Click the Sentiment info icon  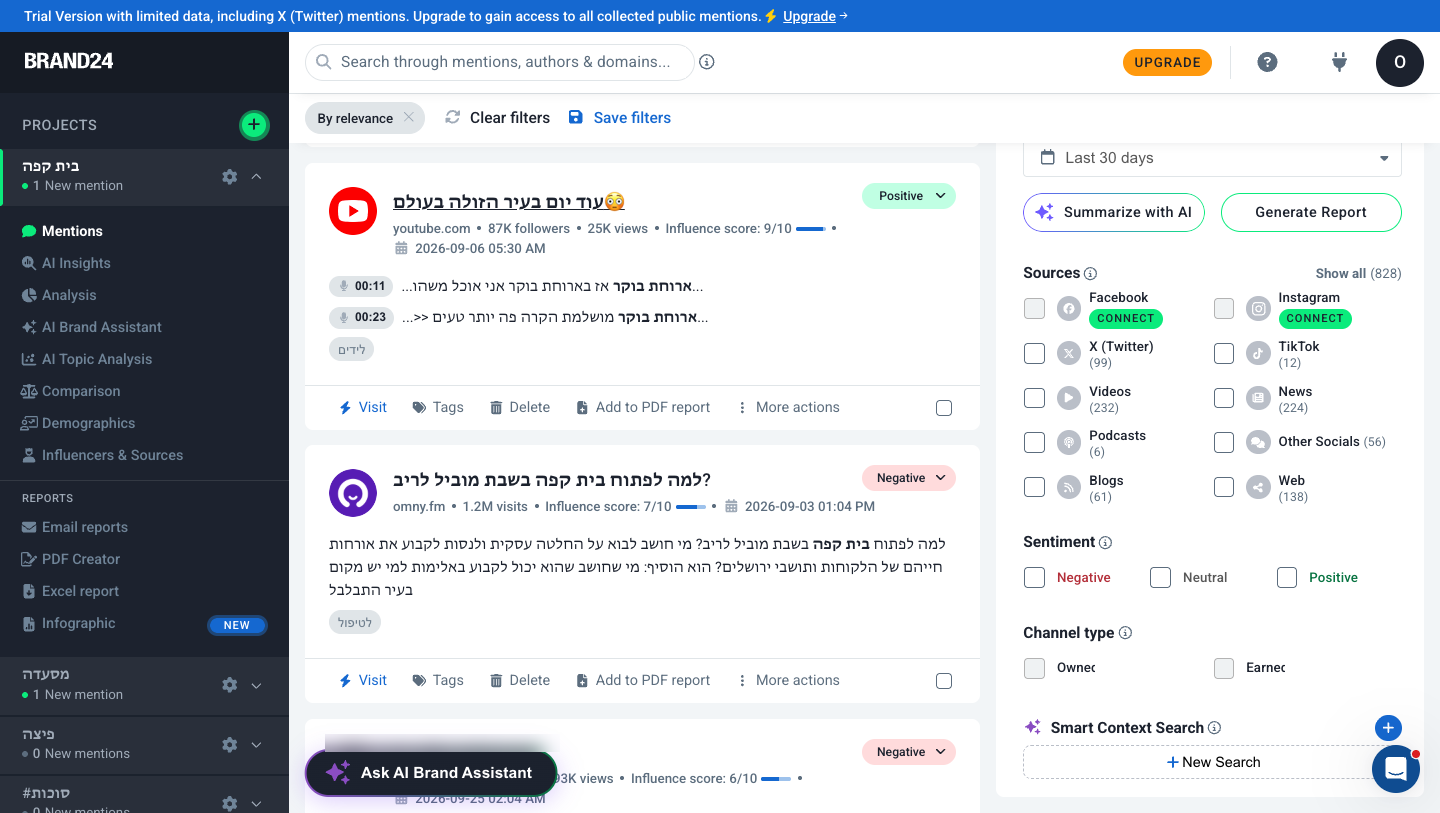click(x=1106, y=542)
